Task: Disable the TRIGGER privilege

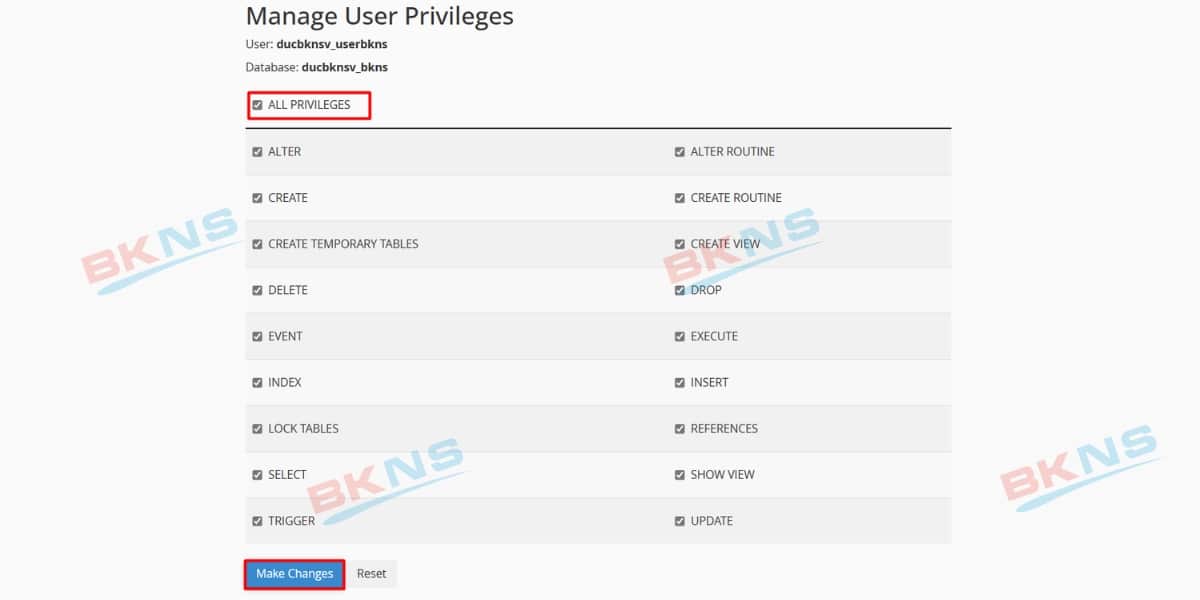Action: click(x=257, y=521)
